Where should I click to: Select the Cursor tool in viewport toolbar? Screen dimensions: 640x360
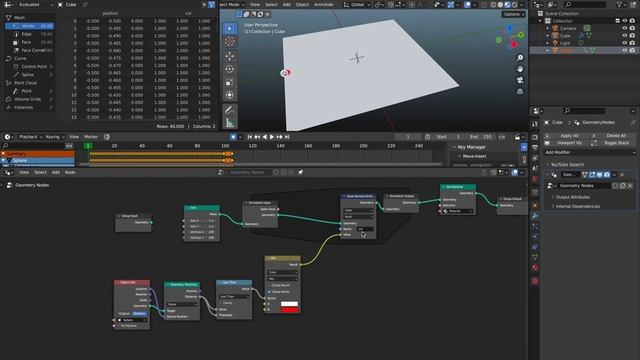[x=229, y=42]
